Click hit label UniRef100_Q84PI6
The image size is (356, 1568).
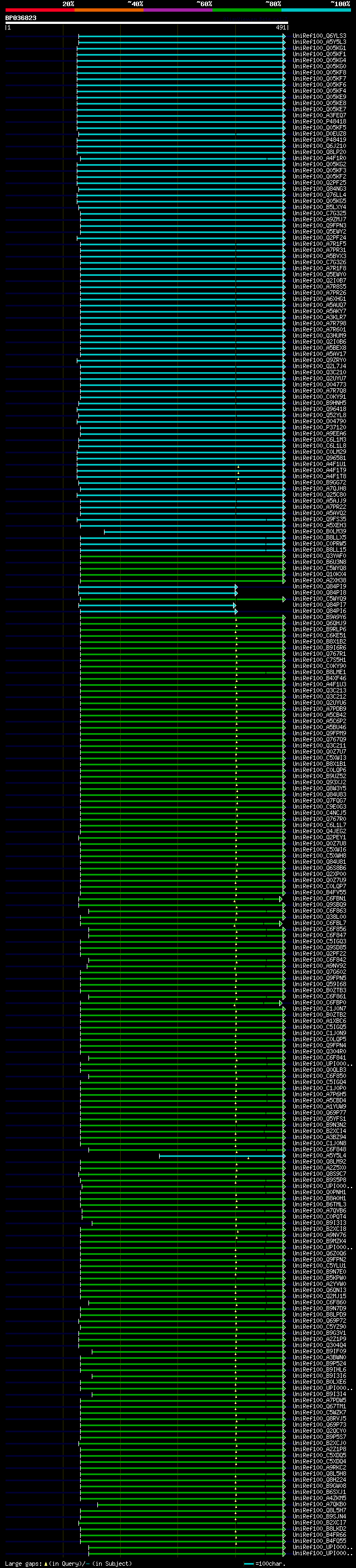point(319,611)
